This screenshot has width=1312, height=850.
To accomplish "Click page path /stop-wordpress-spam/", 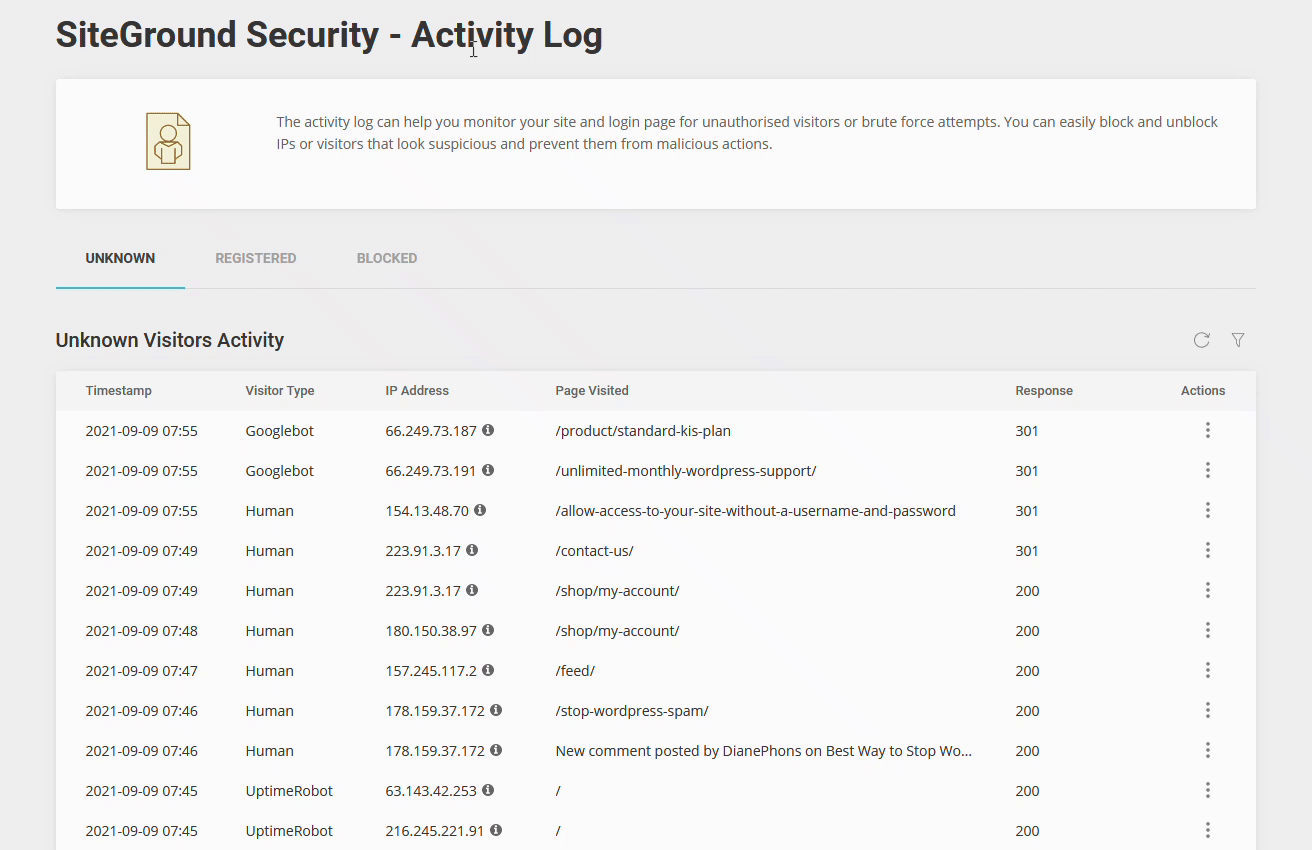I will click(x=632, y=711).
